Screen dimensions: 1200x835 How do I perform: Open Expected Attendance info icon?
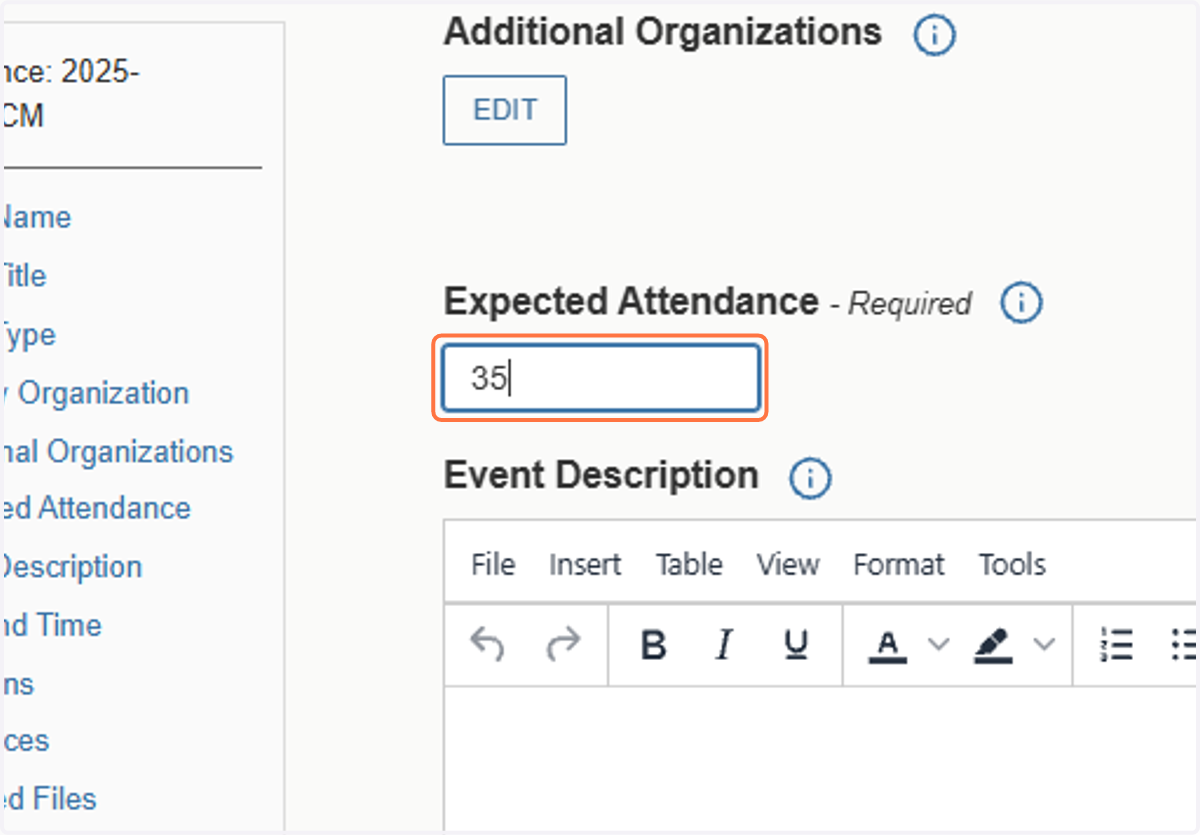pyautogui.click(x=1022, y=303)
